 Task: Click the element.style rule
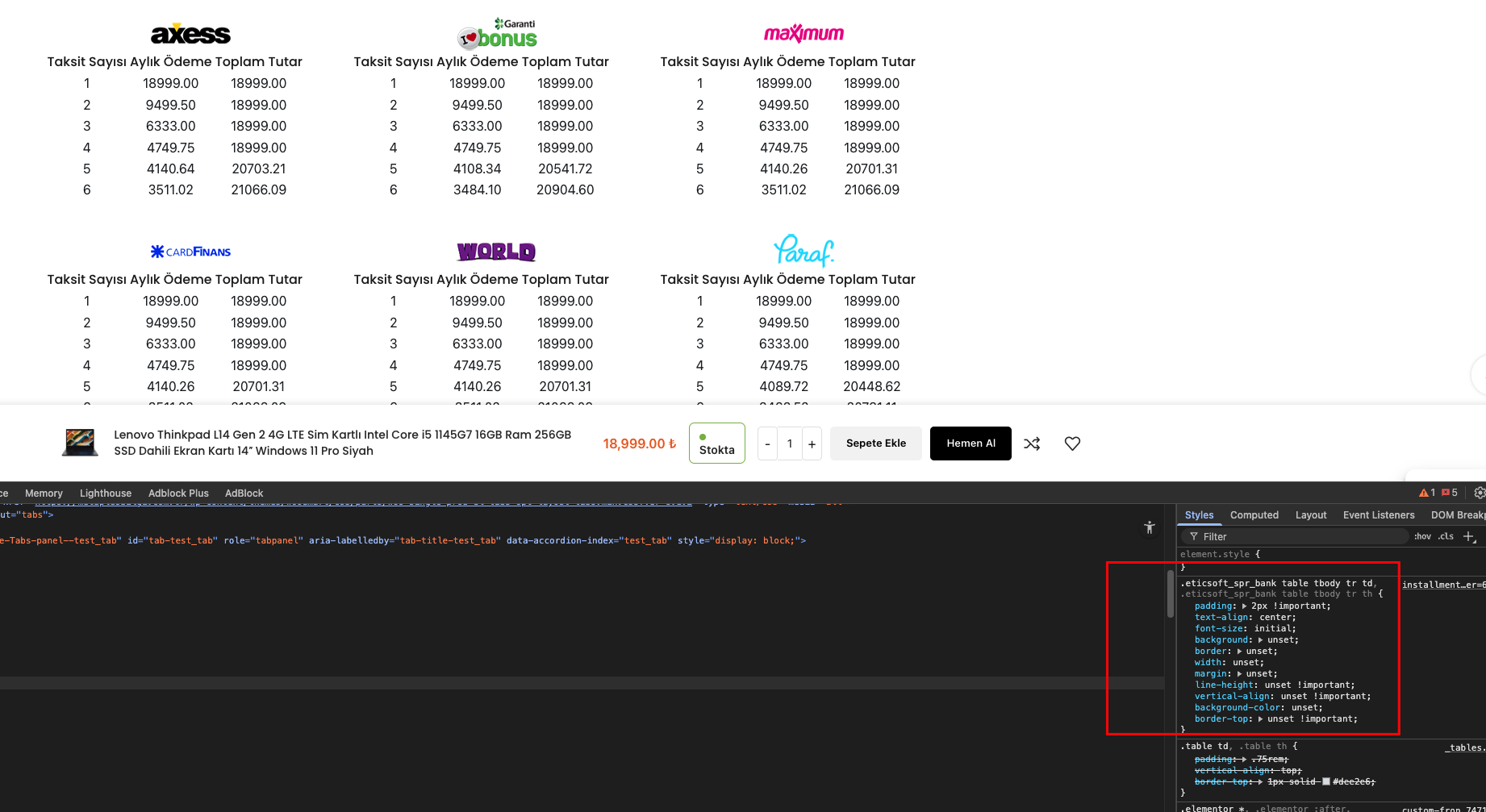(1220, 555)
